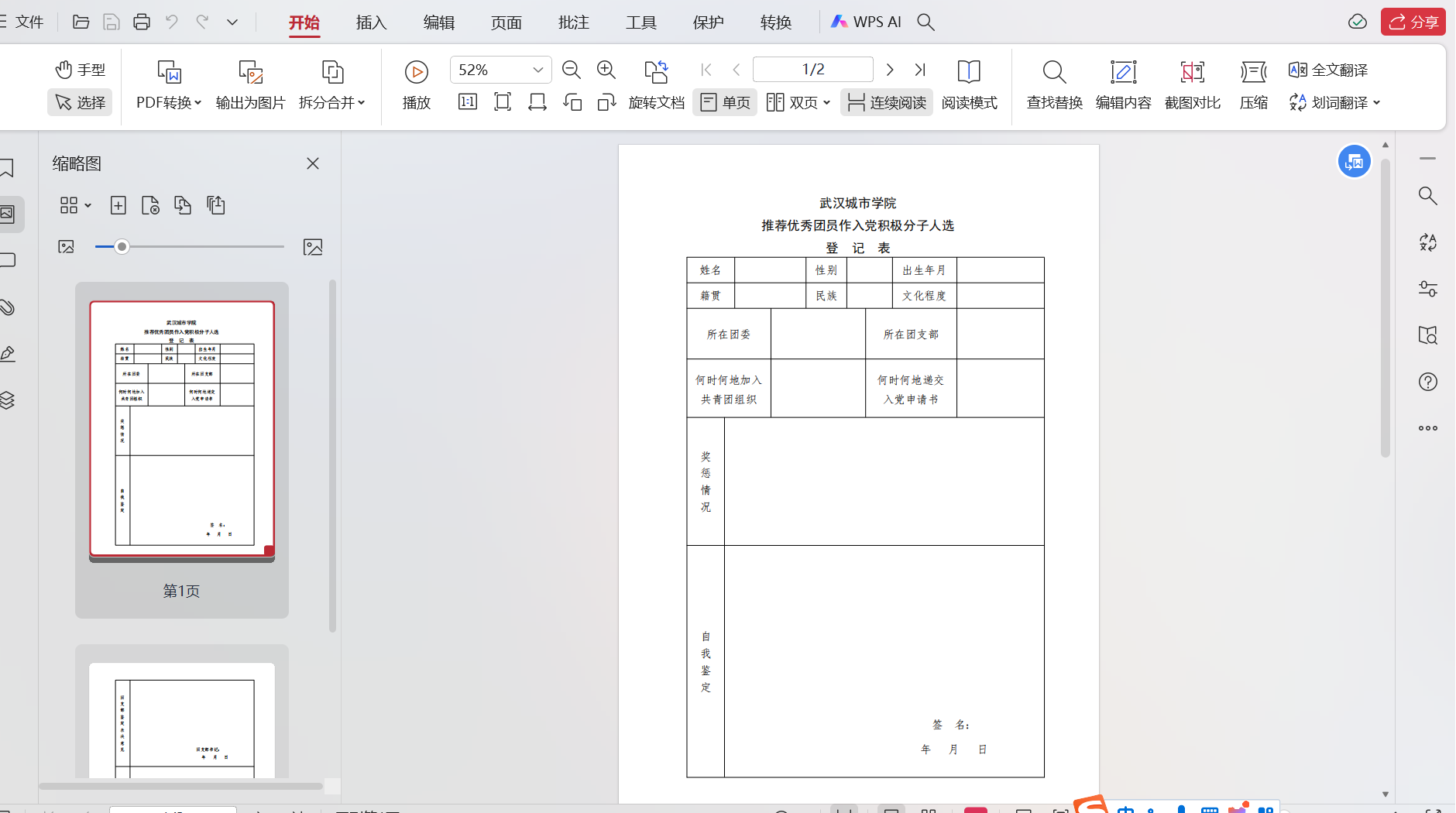Viewport: 1456px width, 813px height.
Task: Click the print icon in title bar
Action: click(x=141, y=22)
